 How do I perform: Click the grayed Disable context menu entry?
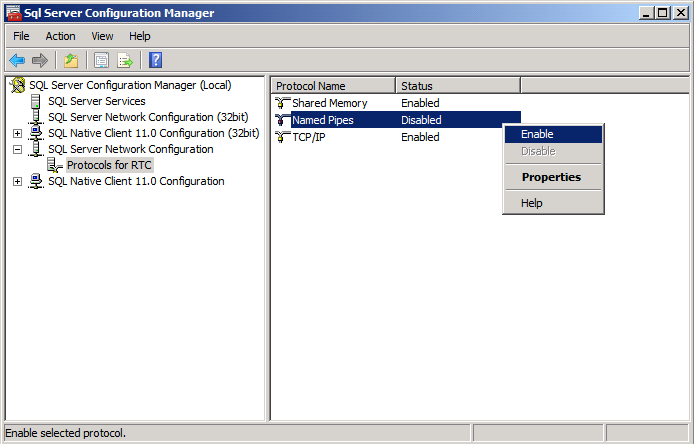tap(553, 151)
